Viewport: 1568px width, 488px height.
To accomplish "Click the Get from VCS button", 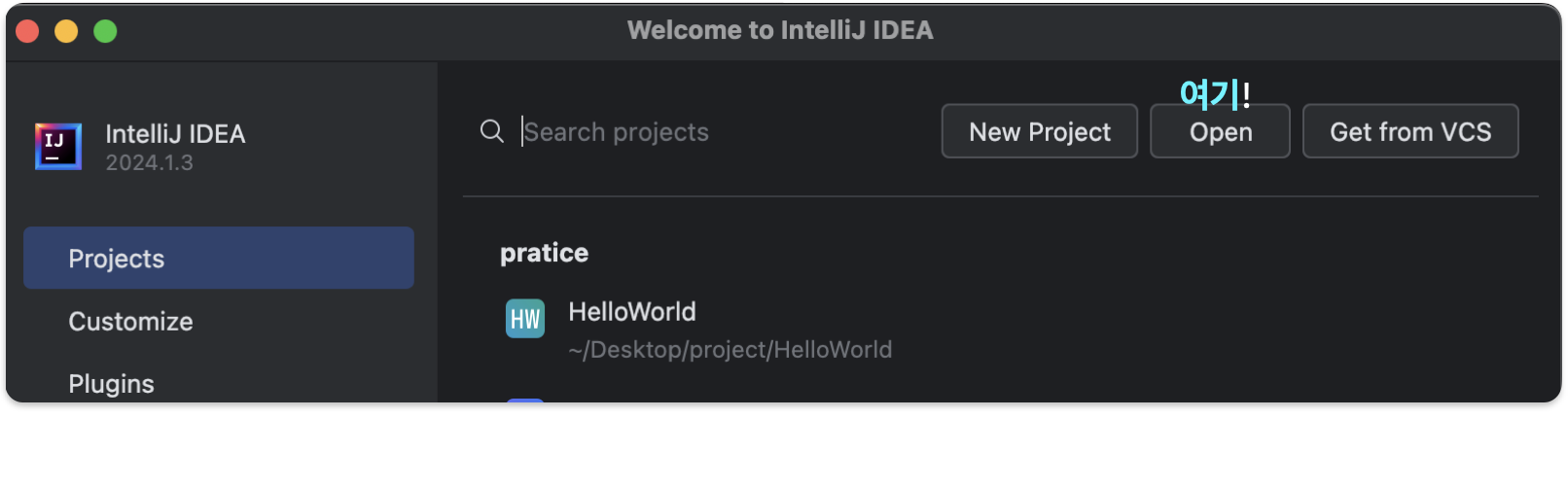I will [1410, 131].
